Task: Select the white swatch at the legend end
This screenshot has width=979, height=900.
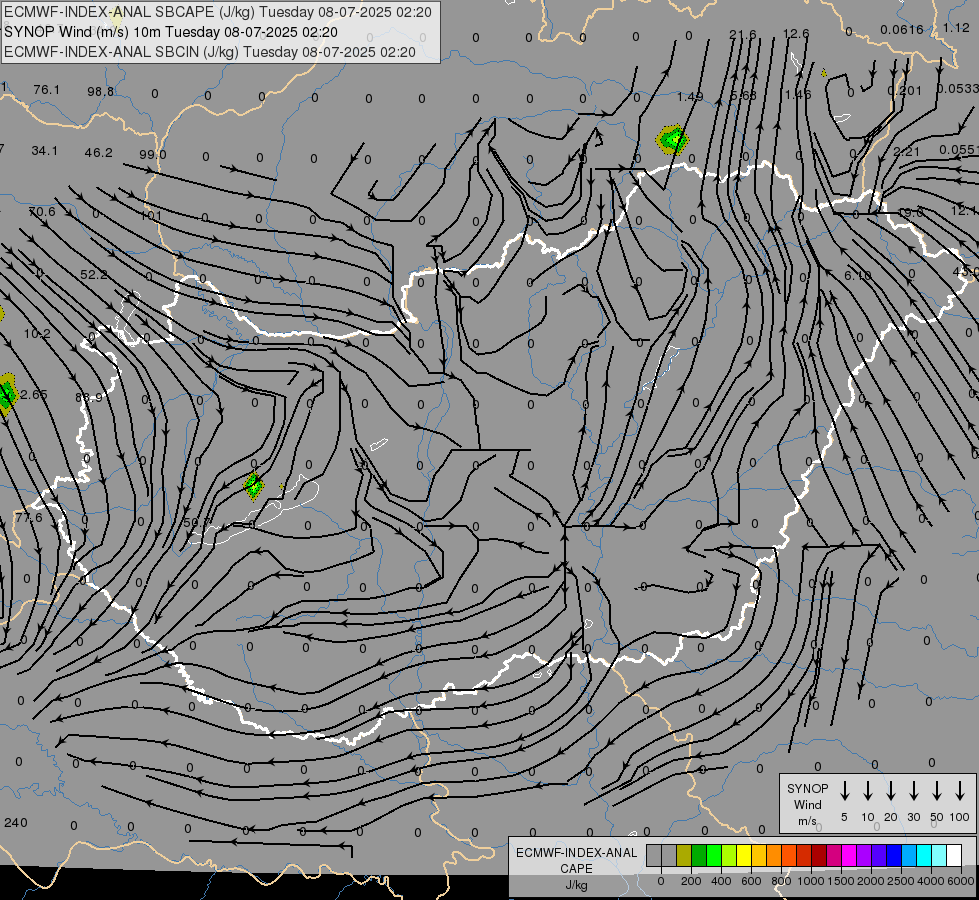Action: click(953, 855)
